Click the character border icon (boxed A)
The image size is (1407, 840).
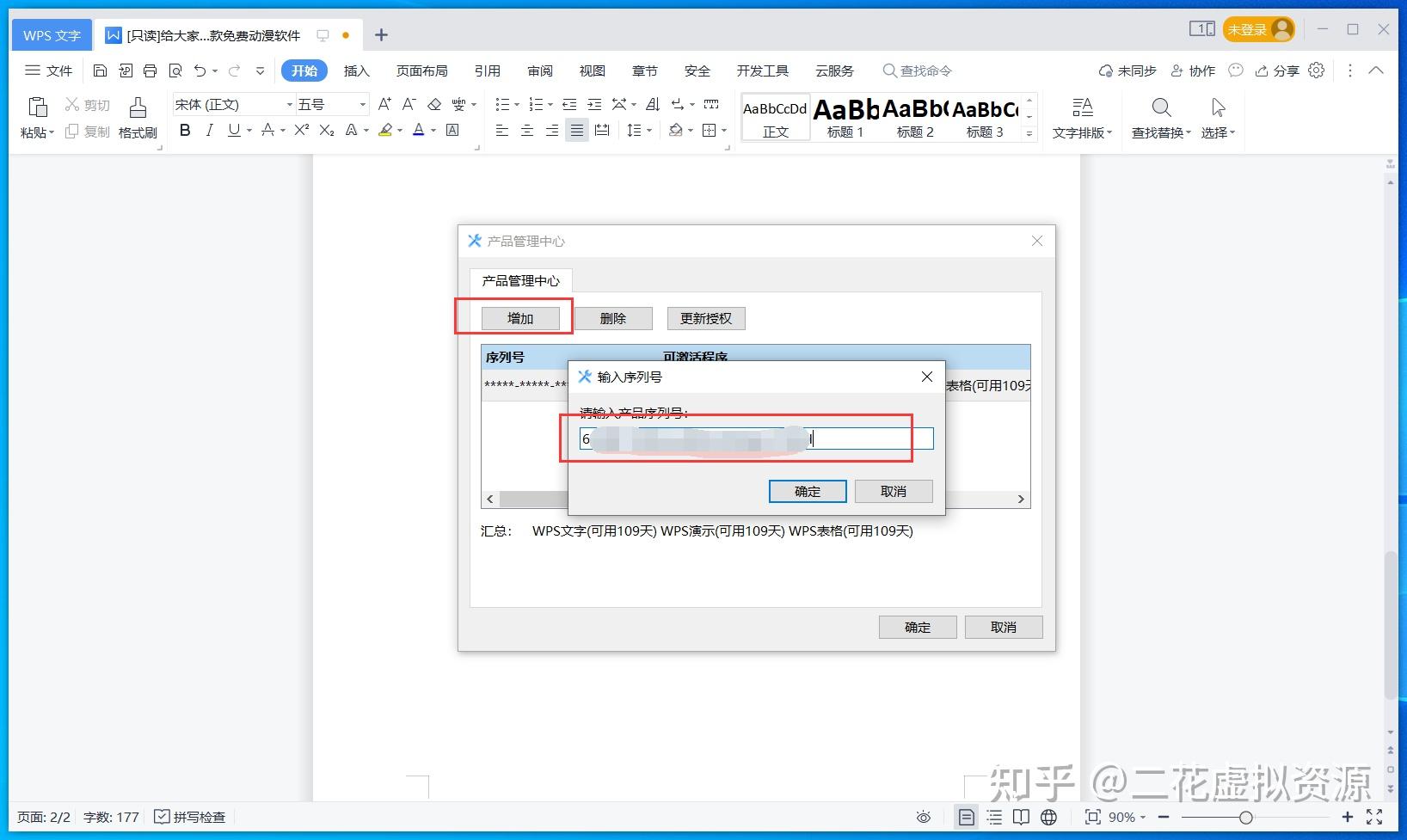click(x=452, y=130)
